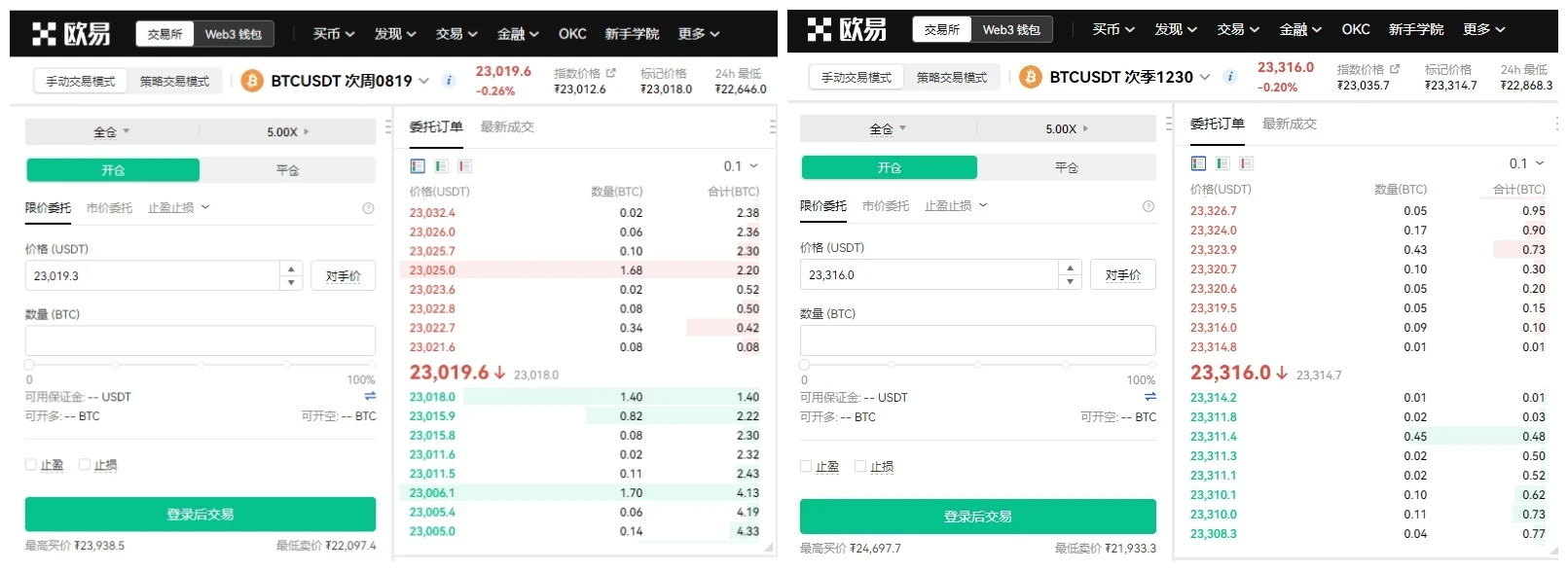This screenshot has height=571, width=1568.
Task: Open the 指数价格 external link icon in 次周0819 header
Action: pos(611,73)
